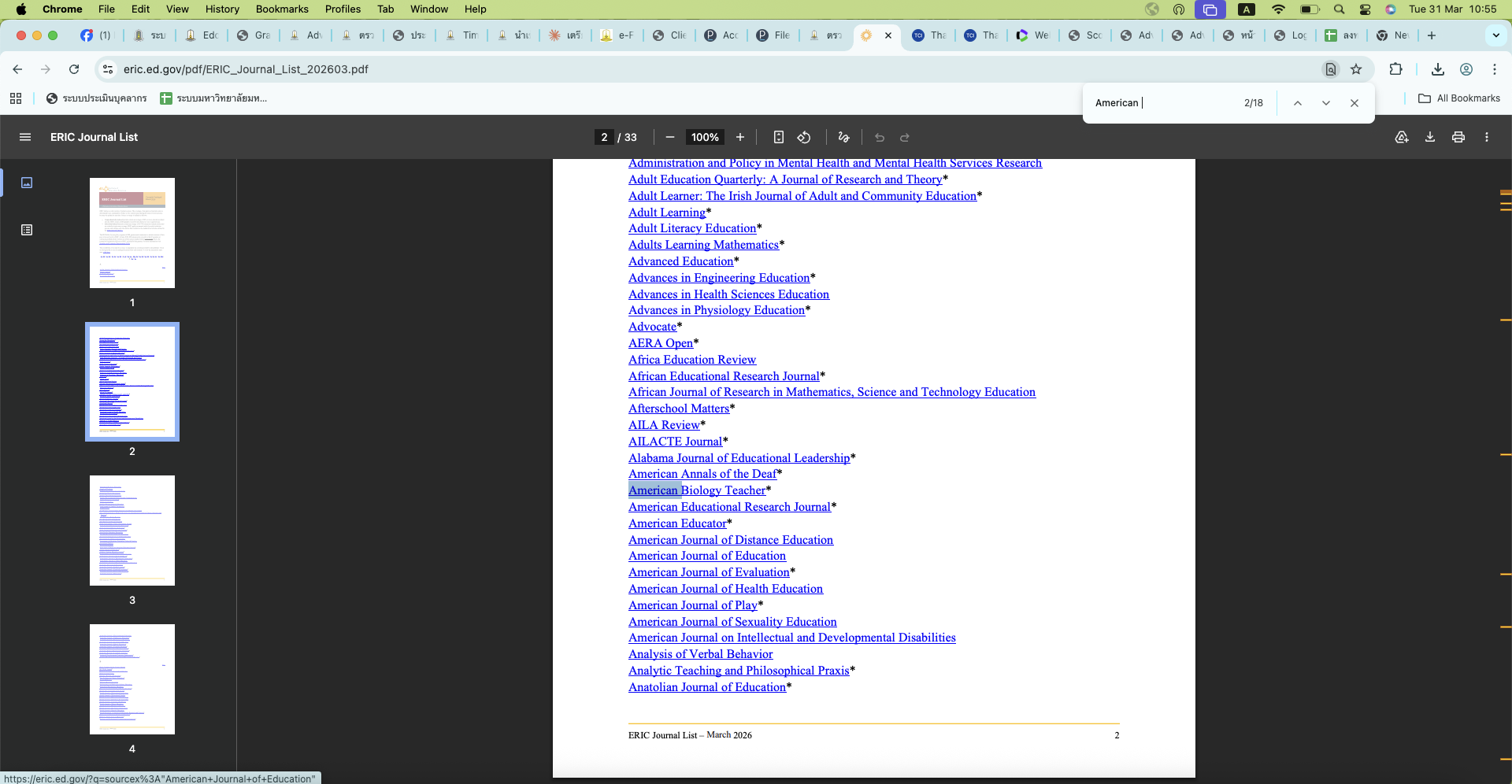Expand the tab search dropdown

pos(1495,35)
